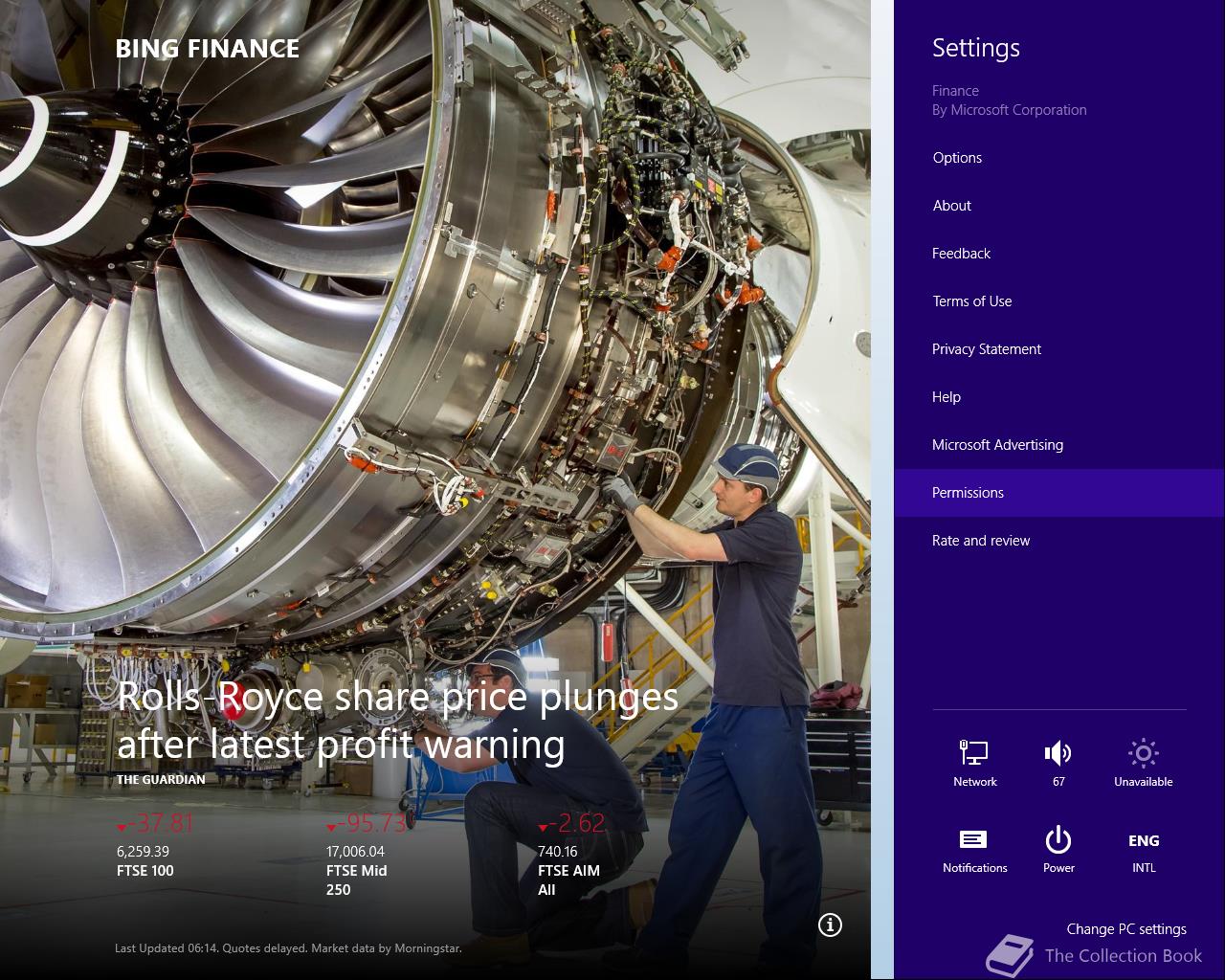The image size is (1225, 980).
Task: Choose Rate and review
Action: click(x=1059, y=541)
